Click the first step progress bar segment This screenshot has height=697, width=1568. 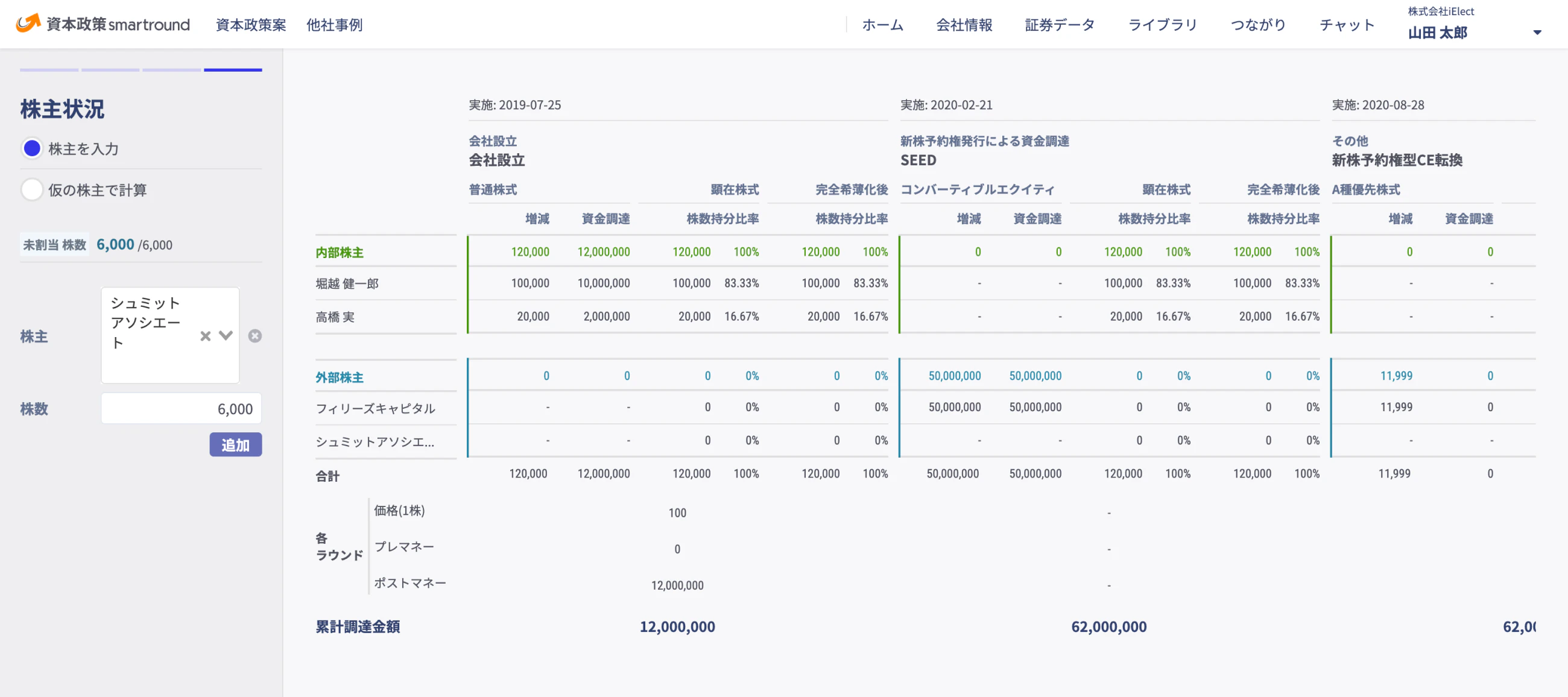49,70
